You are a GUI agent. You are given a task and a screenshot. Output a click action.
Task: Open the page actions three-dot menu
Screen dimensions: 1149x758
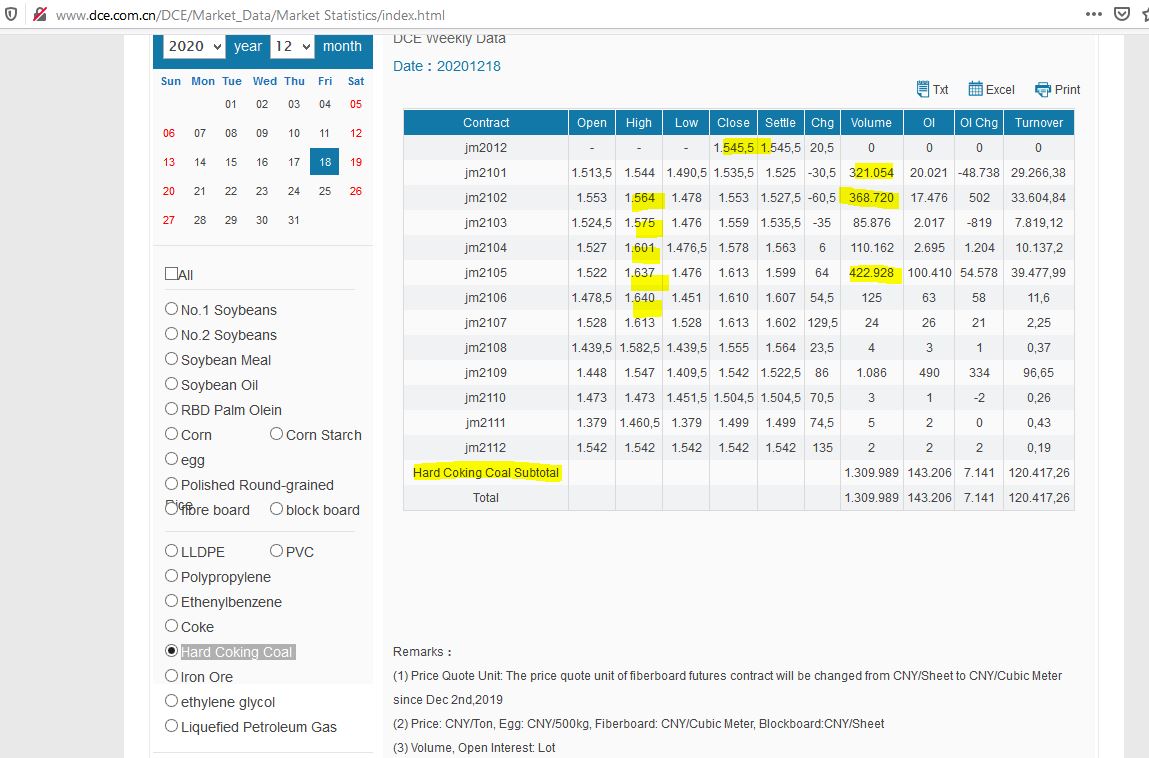[x=1093, y=14]
